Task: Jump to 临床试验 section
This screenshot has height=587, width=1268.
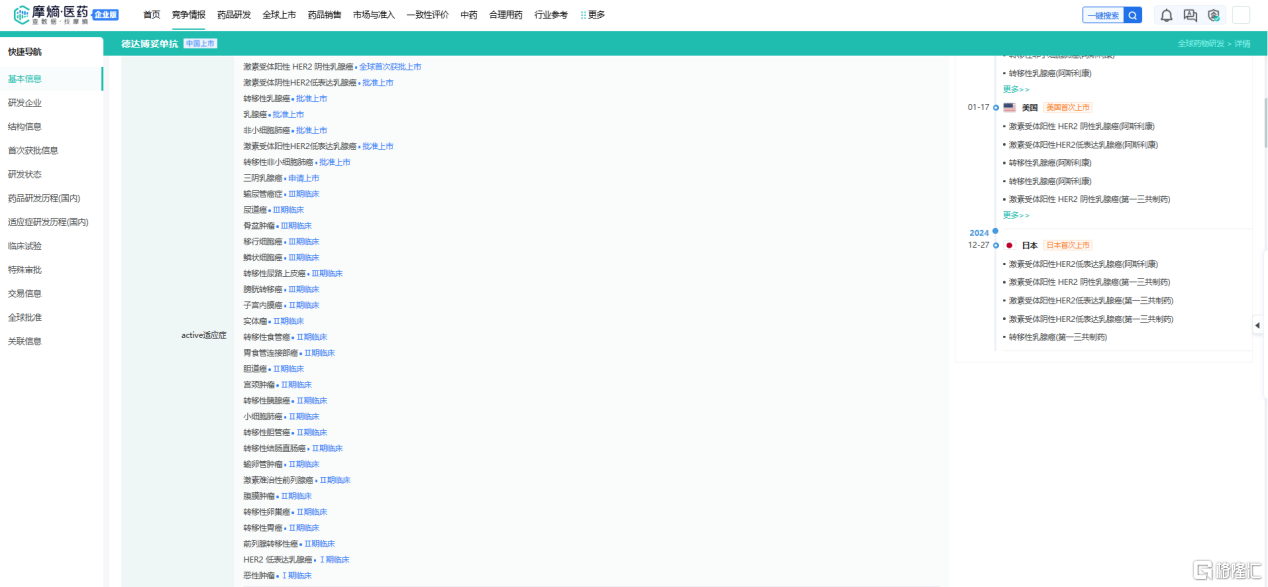Action: (x=25, y=246)
